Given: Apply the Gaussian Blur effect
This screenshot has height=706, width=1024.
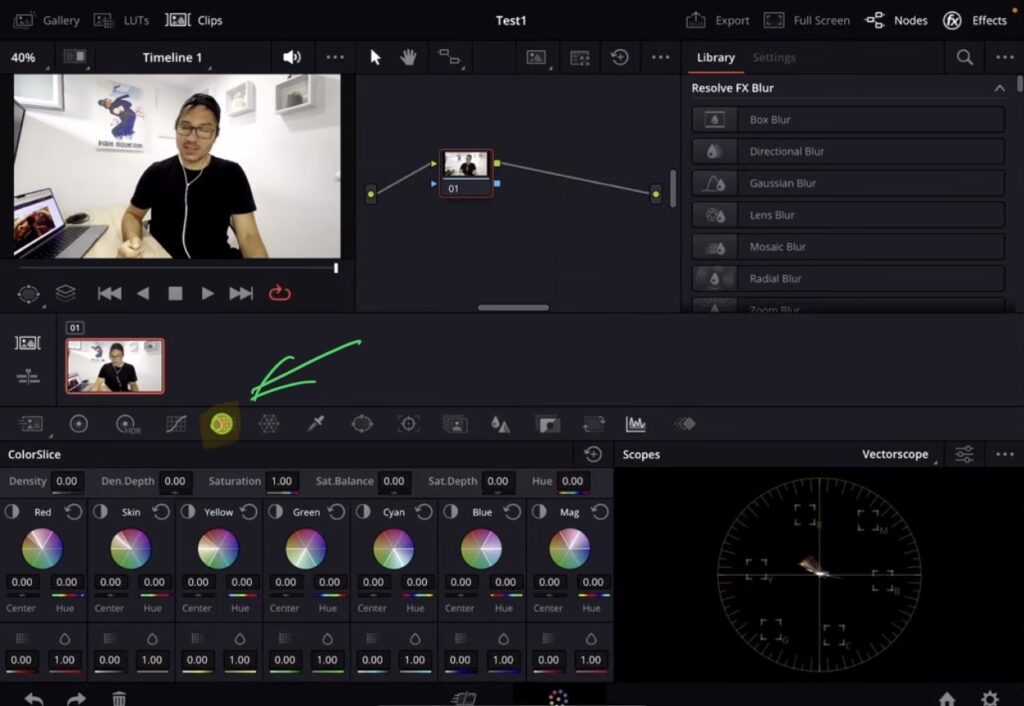Looking at the screenshot, I should (x=847, y=182).
